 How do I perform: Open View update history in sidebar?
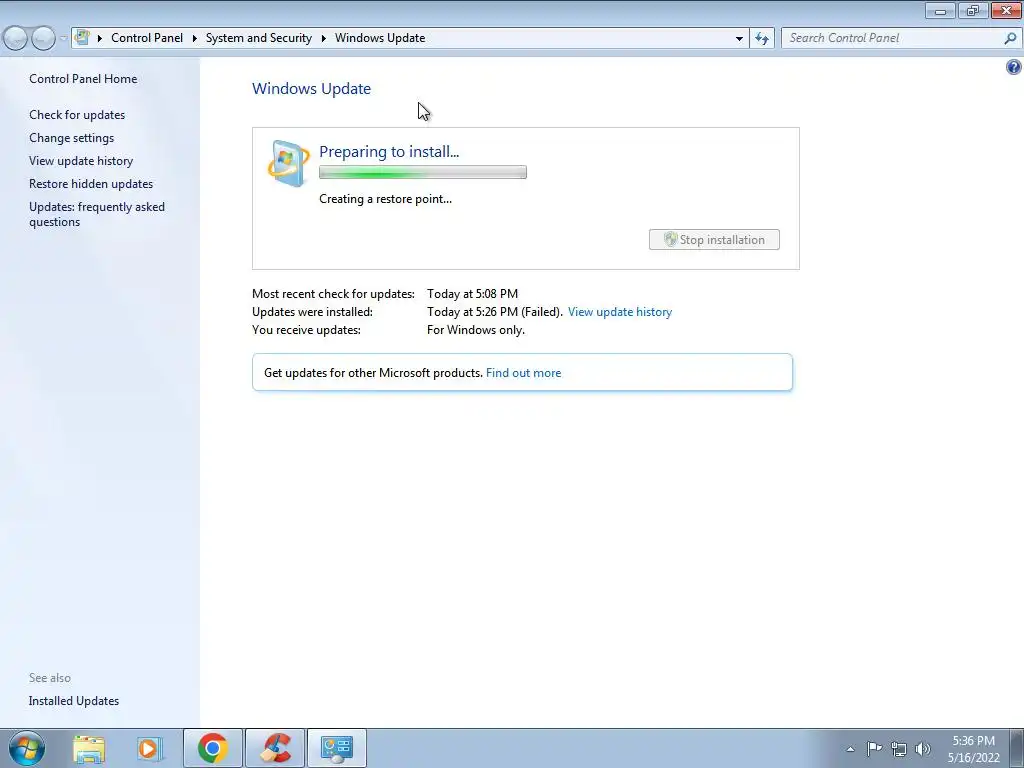[x=81, y=161]
